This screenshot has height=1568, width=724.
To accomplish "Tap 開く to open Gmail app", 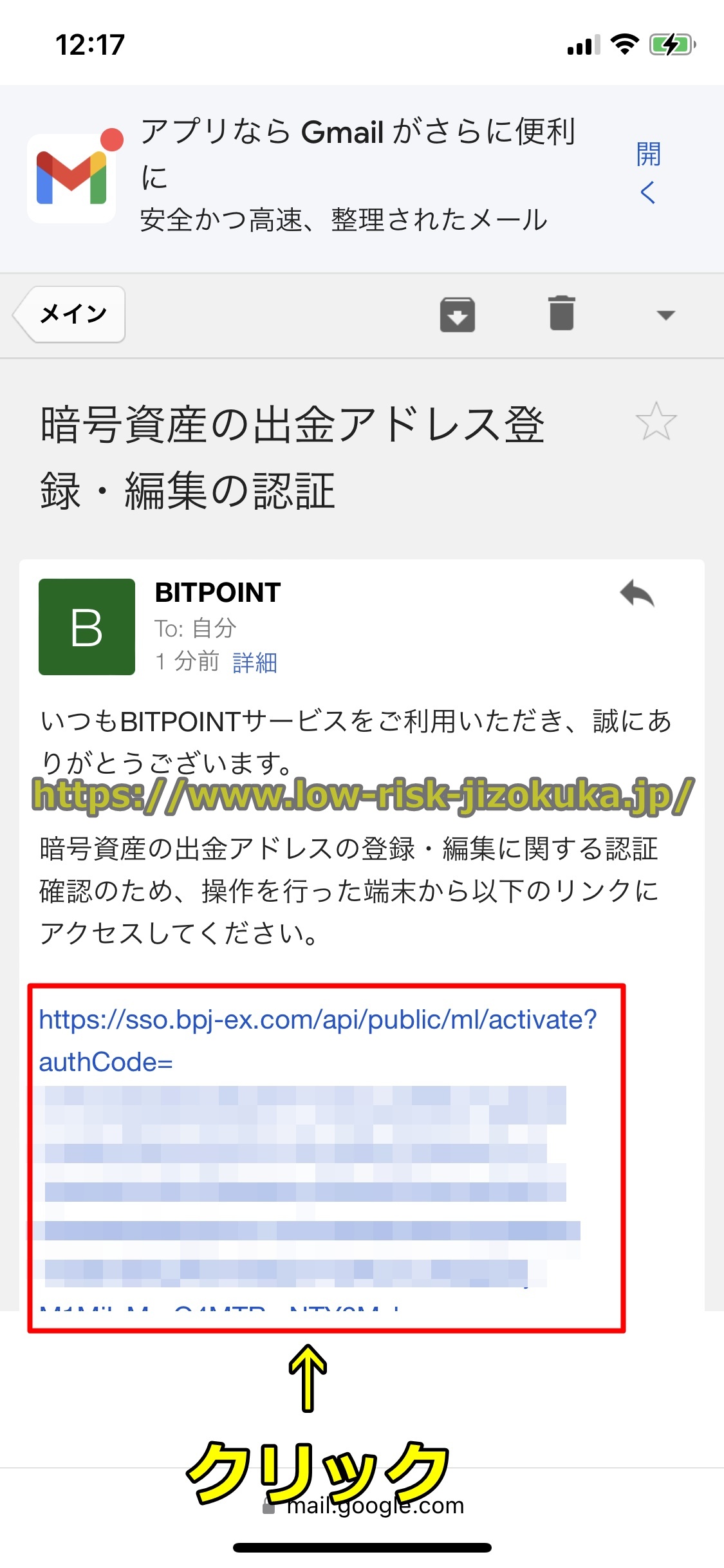I will (648, 173).
